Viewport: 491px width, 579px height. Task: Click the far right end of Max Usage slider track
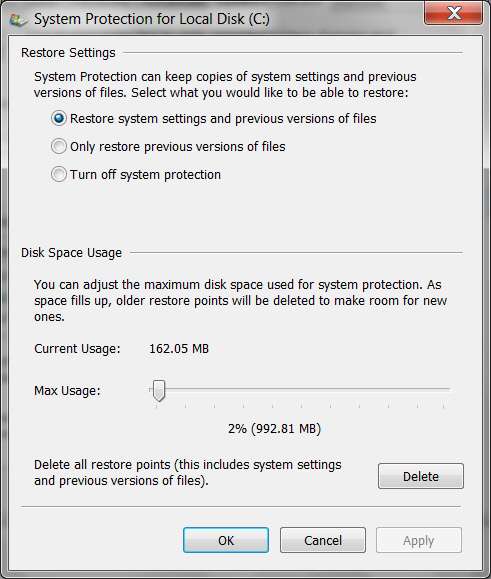coord(448,389)
